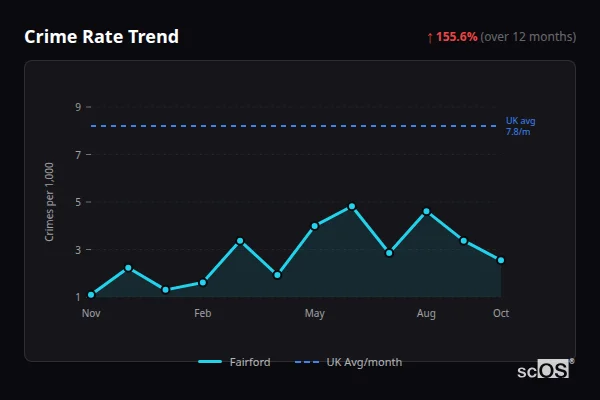This screenshot has width=600, height=400.
Task: Click the Oct data point at the line end
Action: [x=501, y=260]
